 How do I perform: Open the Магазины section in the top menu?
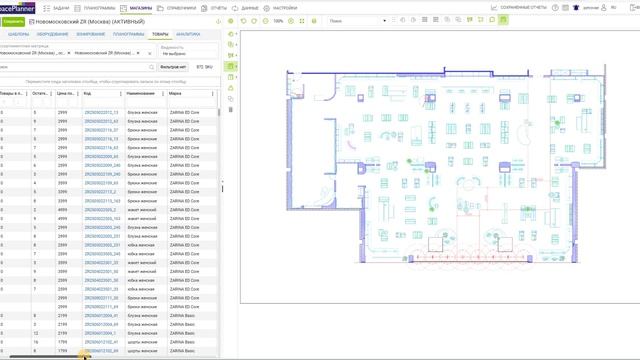pyautogui.click(x=136, y=8)
